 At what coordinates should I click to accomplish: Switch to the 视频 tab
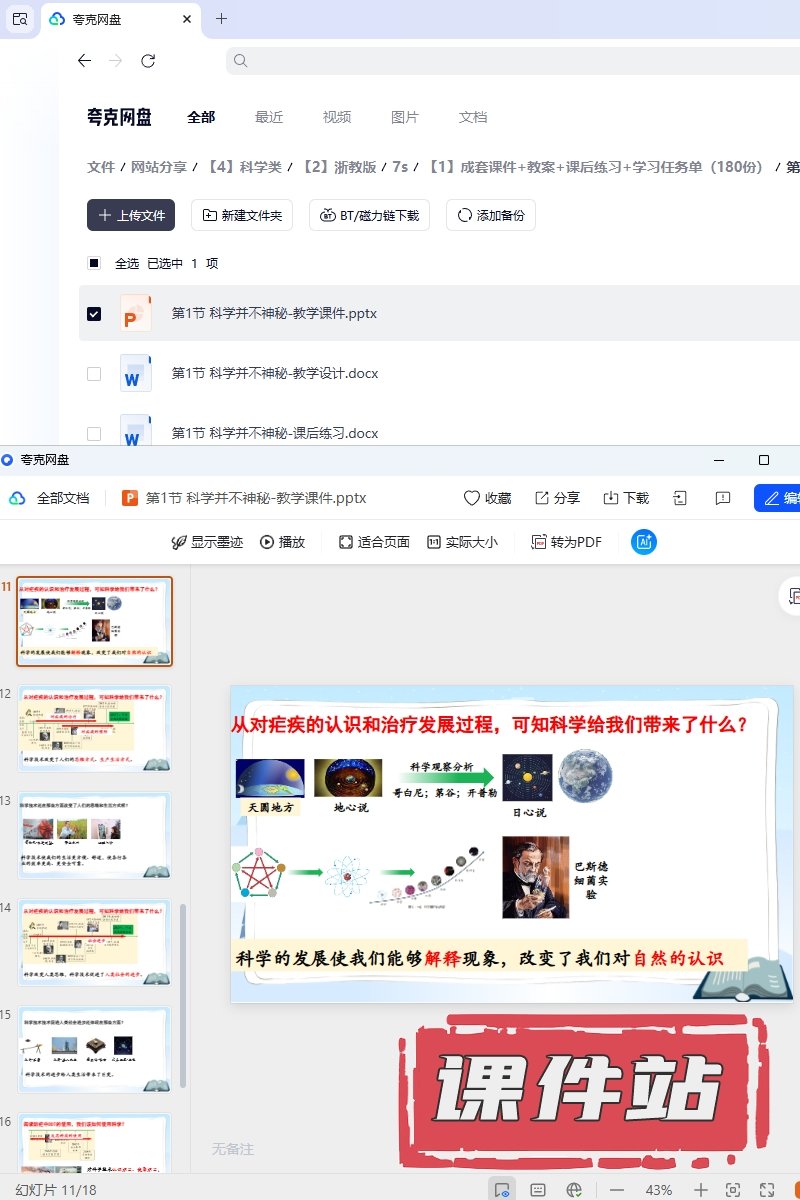pyautogui.click(x=337, y=117)
